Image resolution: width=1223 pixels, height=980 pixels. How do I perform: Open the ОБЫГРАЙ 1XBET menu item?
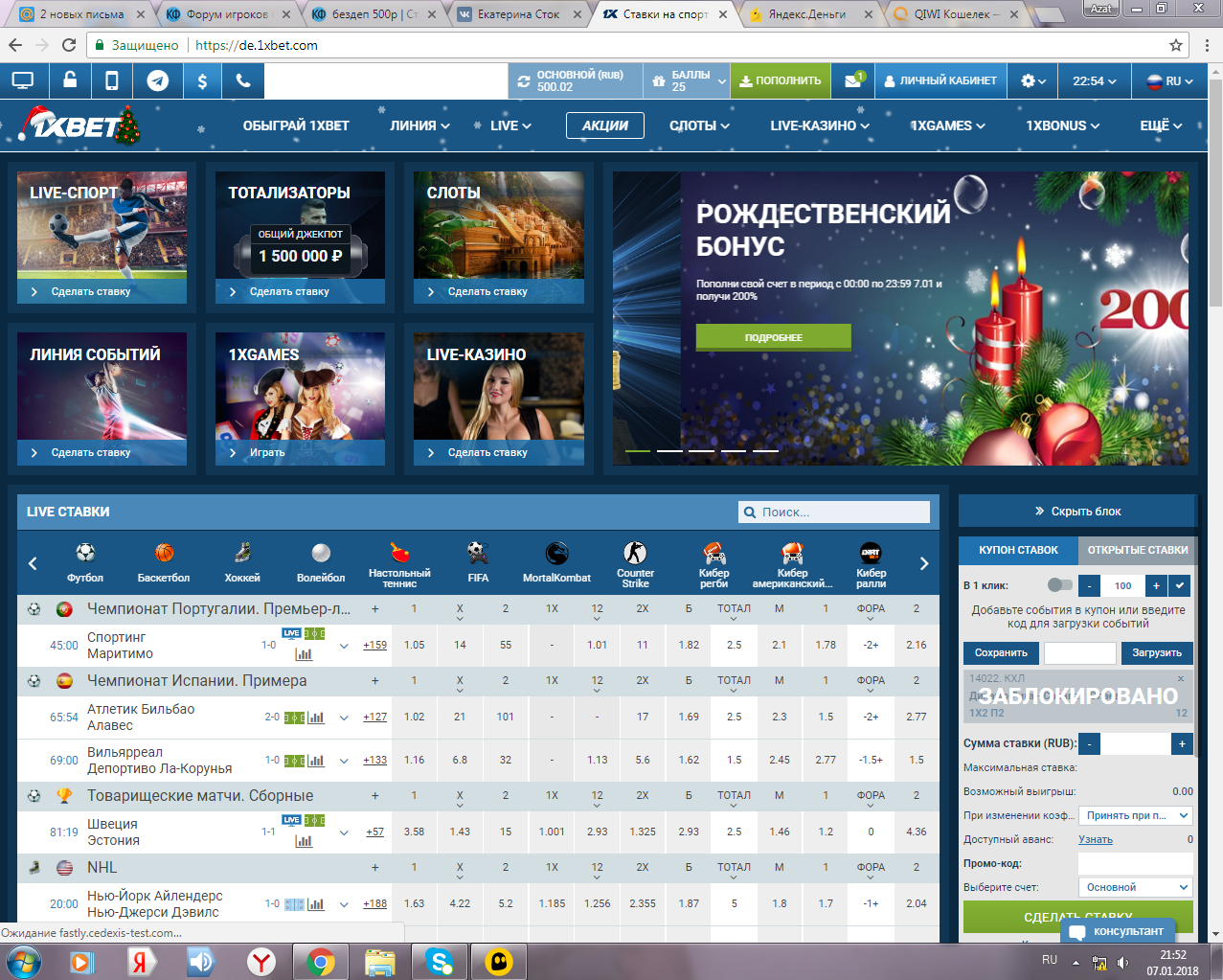click(x=296, y=125)
